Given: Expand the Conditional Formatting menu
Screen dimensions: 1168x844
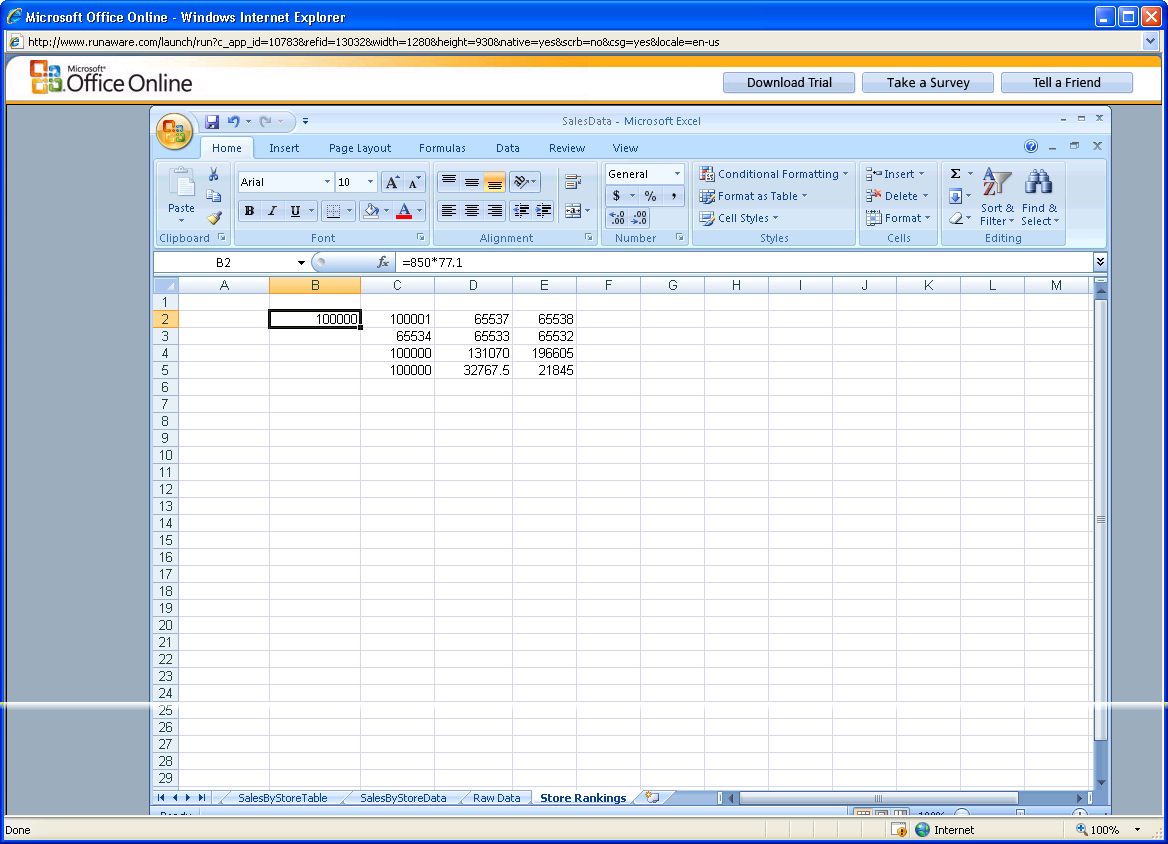Looking at the screenshot, I should pos(774,174).
